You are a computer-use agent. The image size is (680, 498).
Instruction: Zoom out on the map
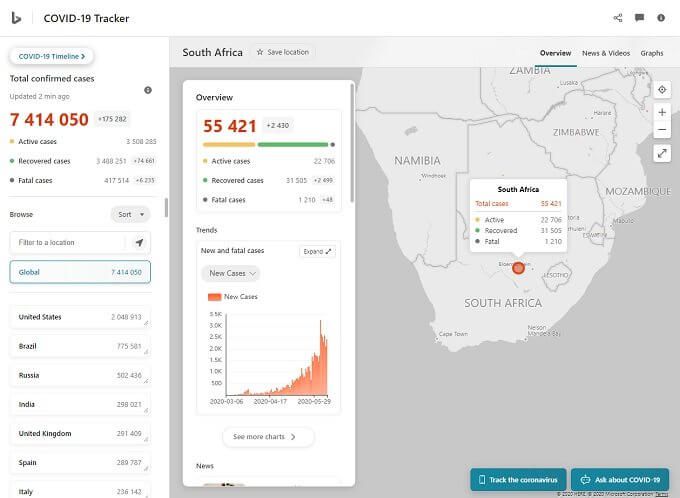click(662, 129)
